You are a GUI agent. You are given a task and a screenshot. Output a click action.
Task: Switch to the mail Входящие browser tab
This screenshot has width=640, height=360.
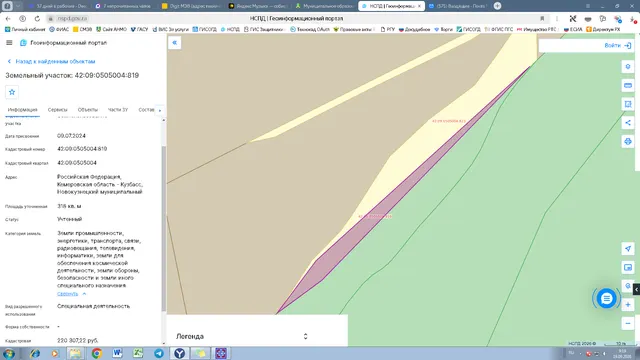(x=458, y=6)
